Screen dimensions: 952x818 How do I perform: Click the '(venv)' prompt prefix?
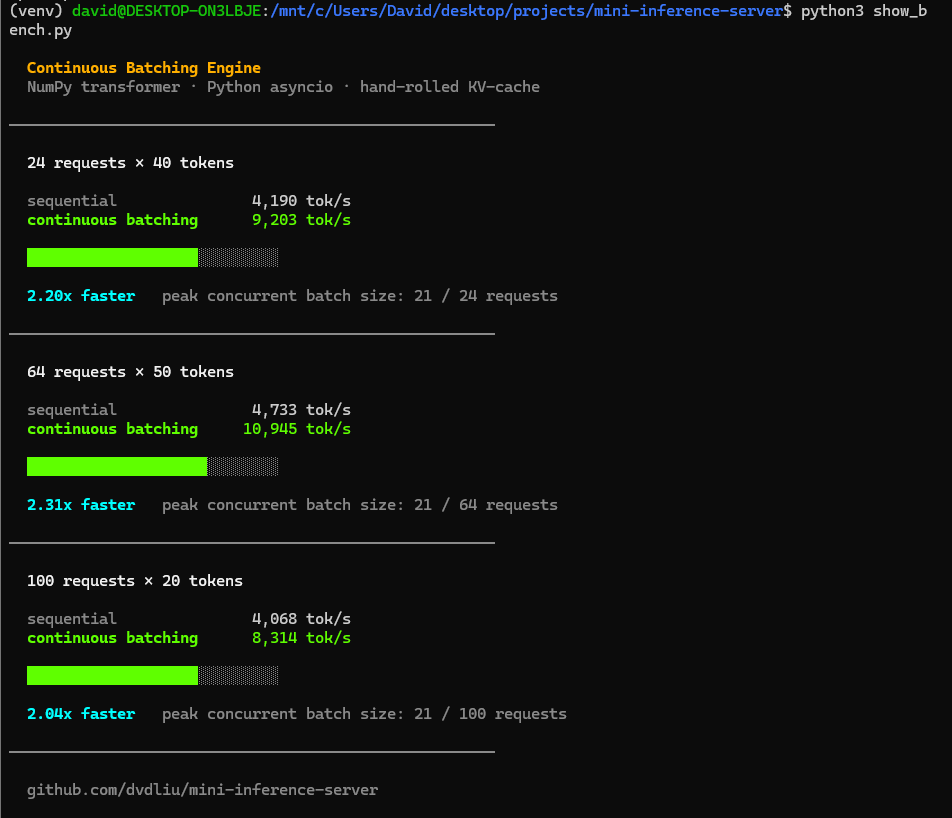(36, 11)
